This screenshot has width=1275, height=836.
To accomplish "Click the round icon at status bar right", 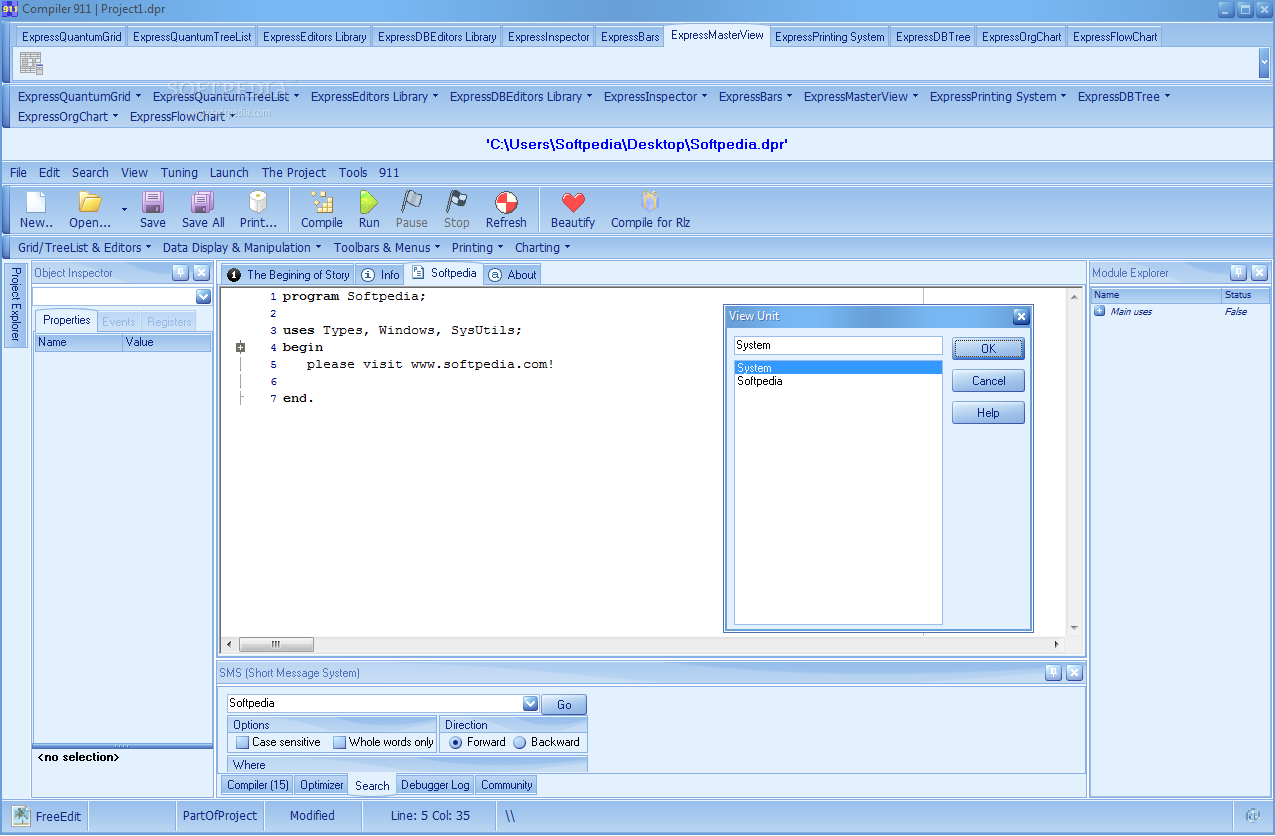I will click(x=1253, y=815).
